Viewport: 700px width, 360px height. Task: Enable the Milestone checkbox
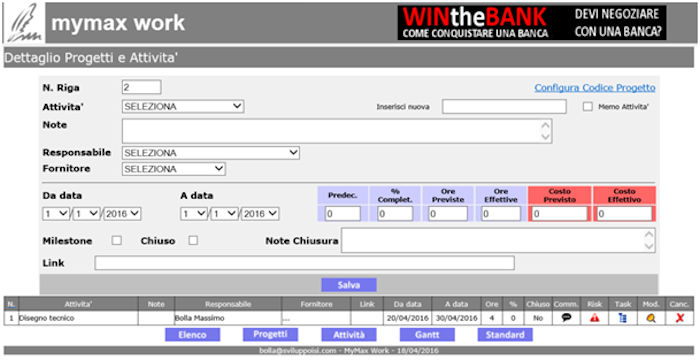pos(117,240)
